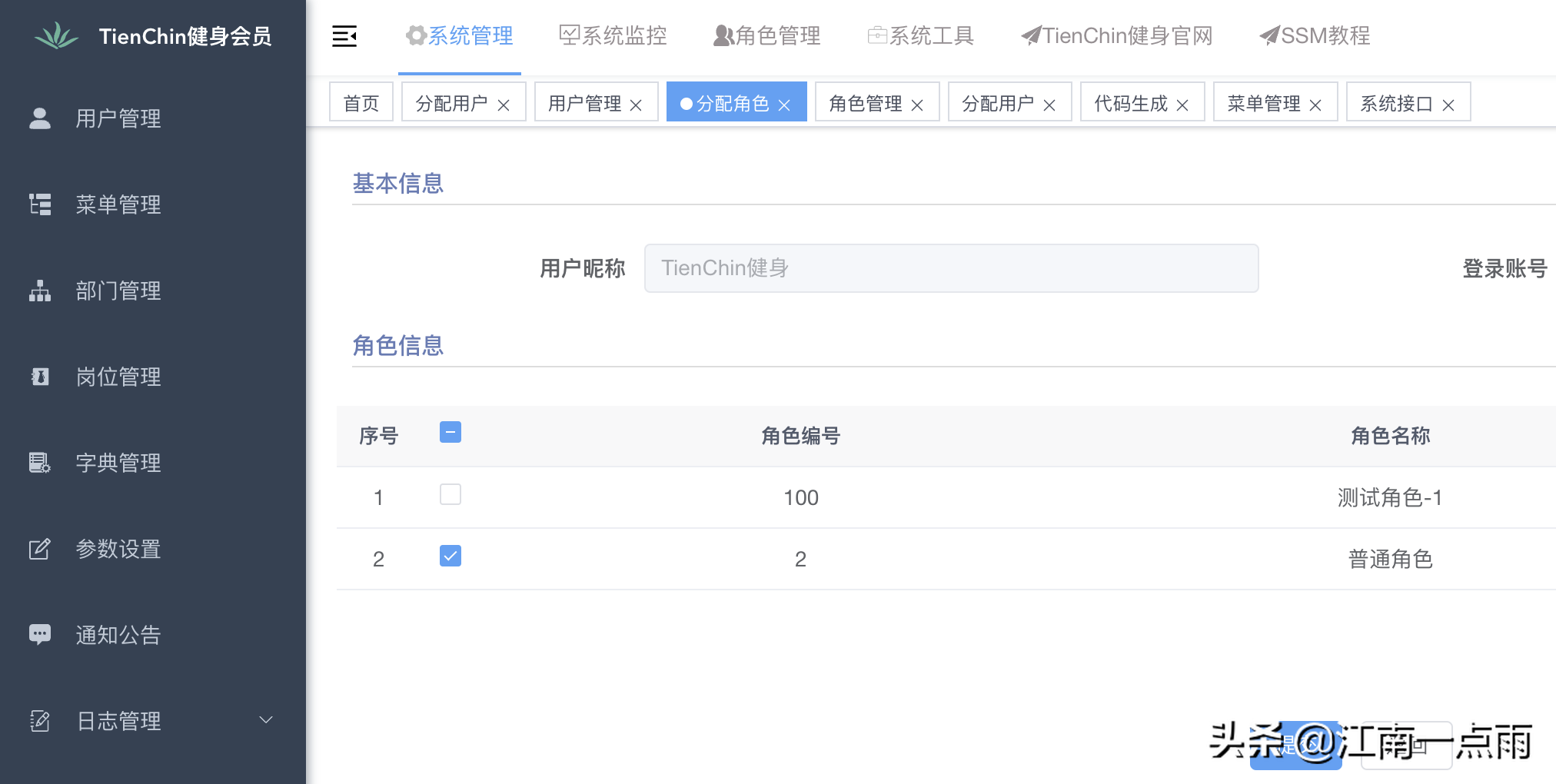Click the 部门管理 tree icon

pos(39,291)
